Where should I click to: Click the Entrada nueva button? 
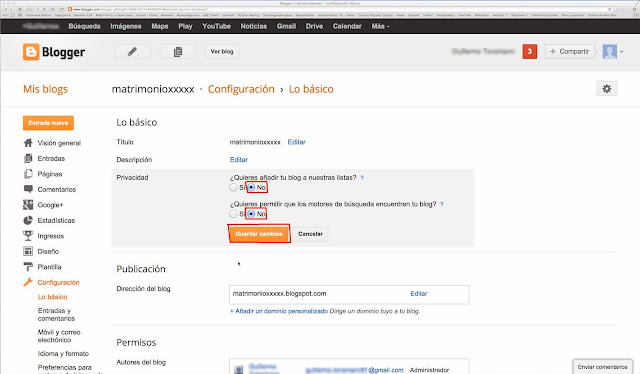(x=48, y=123)
